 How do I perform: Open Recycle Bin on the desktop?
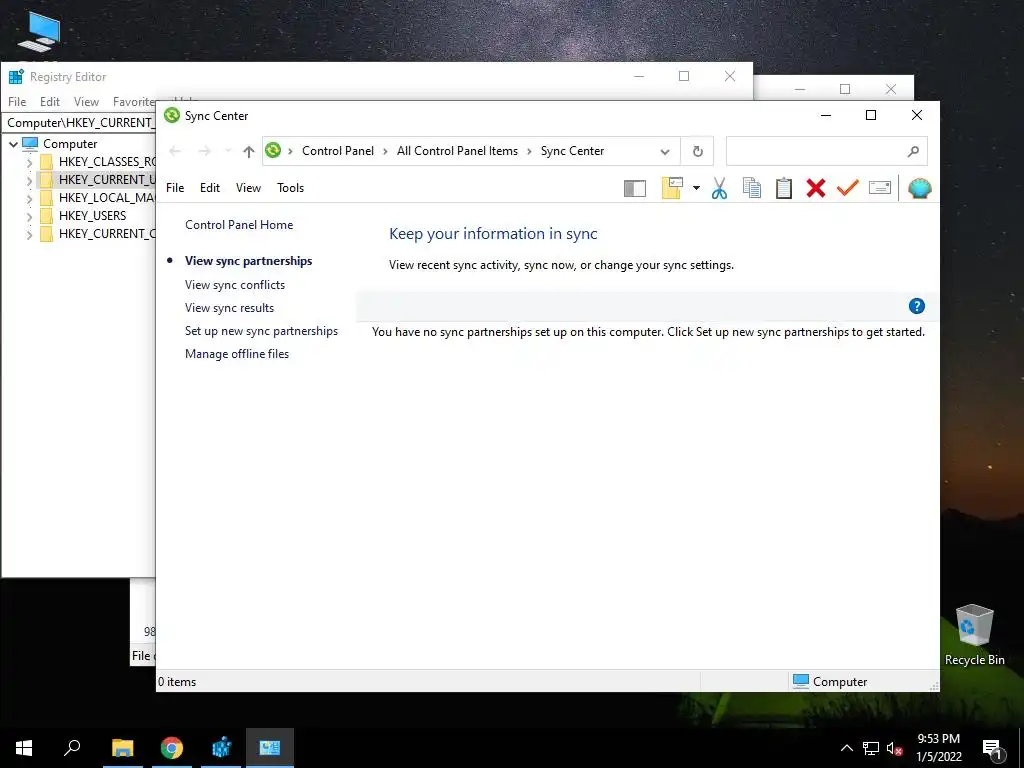(974, 635)
